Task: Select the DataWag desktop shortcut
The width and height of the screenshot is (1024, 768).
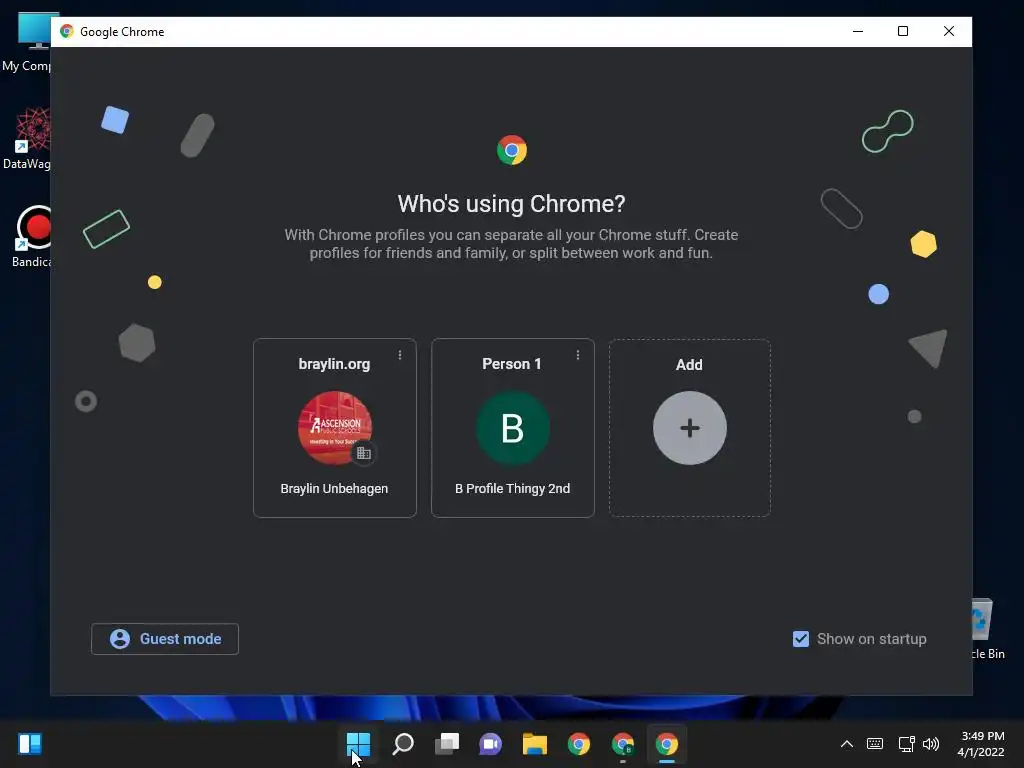Action: point(26,138)
